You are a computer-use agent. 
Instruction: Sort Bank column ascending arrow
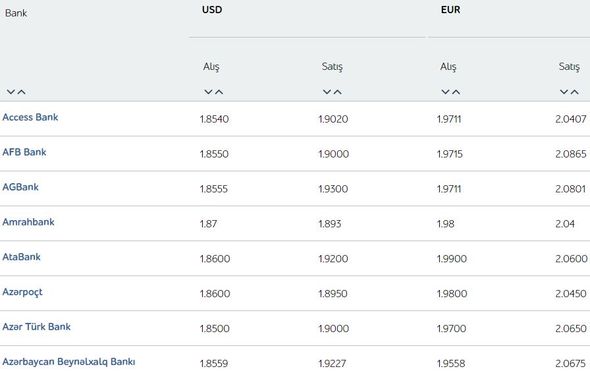point(21,92)
